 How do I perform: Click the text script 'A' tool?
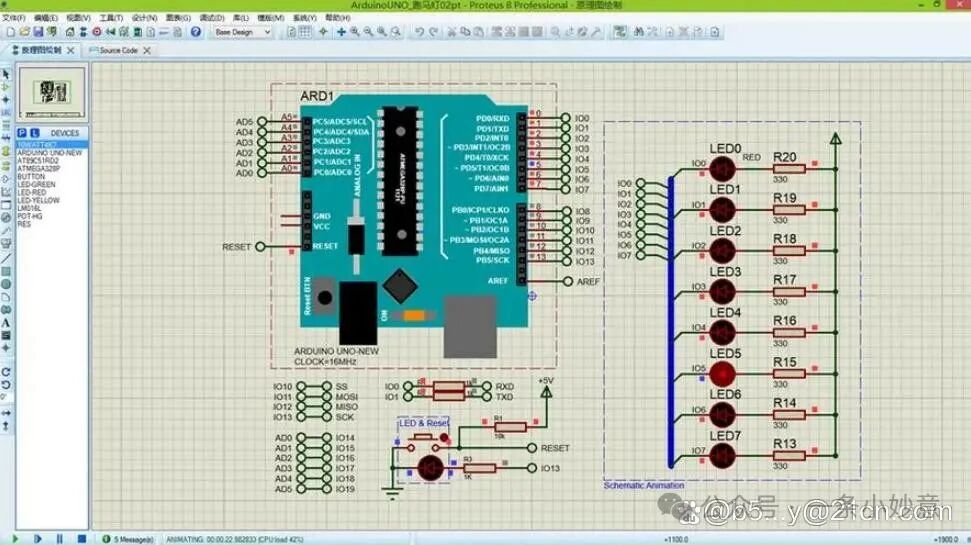click(5, 323)
